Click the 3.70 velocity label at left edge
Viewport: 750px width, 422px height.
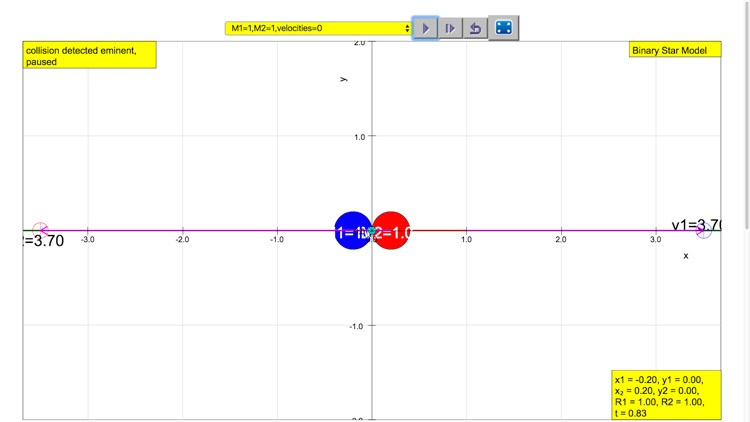[x=44, y=241]
